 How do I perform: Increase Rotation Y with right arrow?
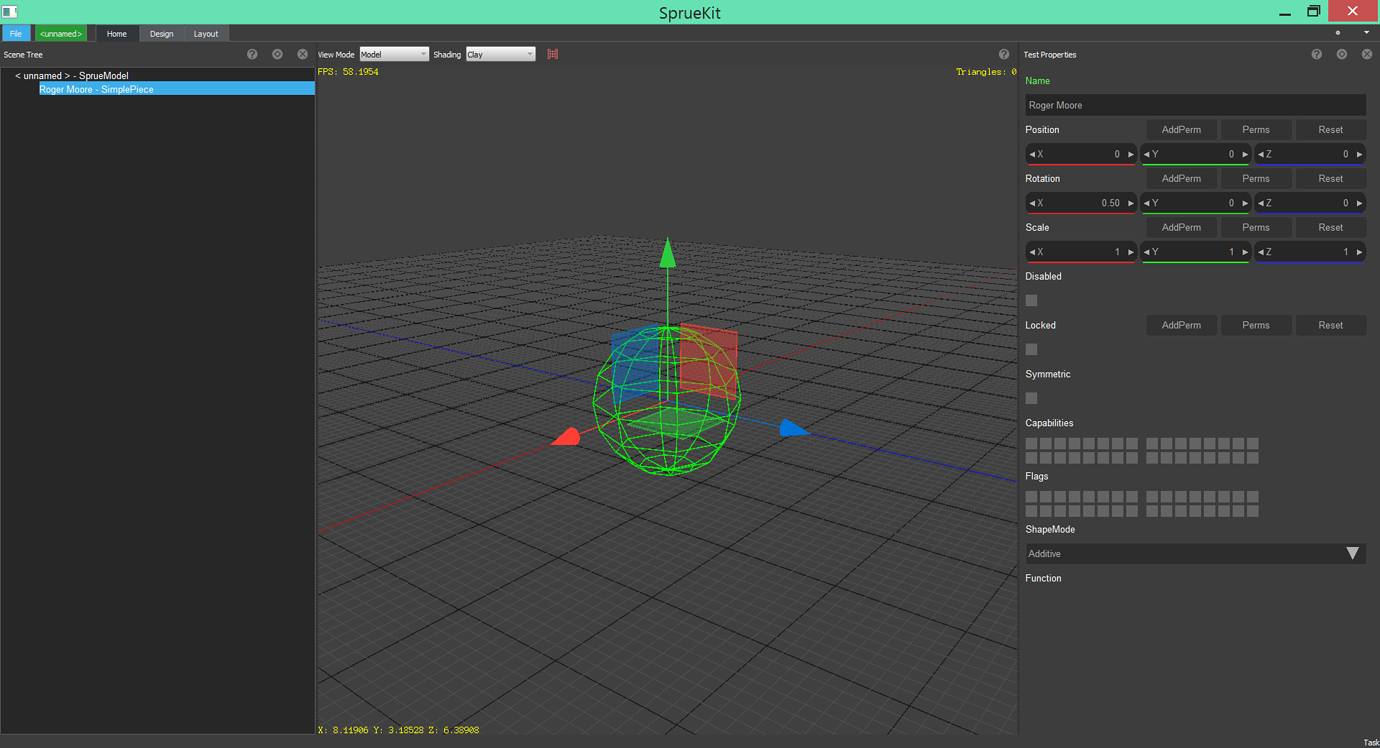click(1245, 203)
